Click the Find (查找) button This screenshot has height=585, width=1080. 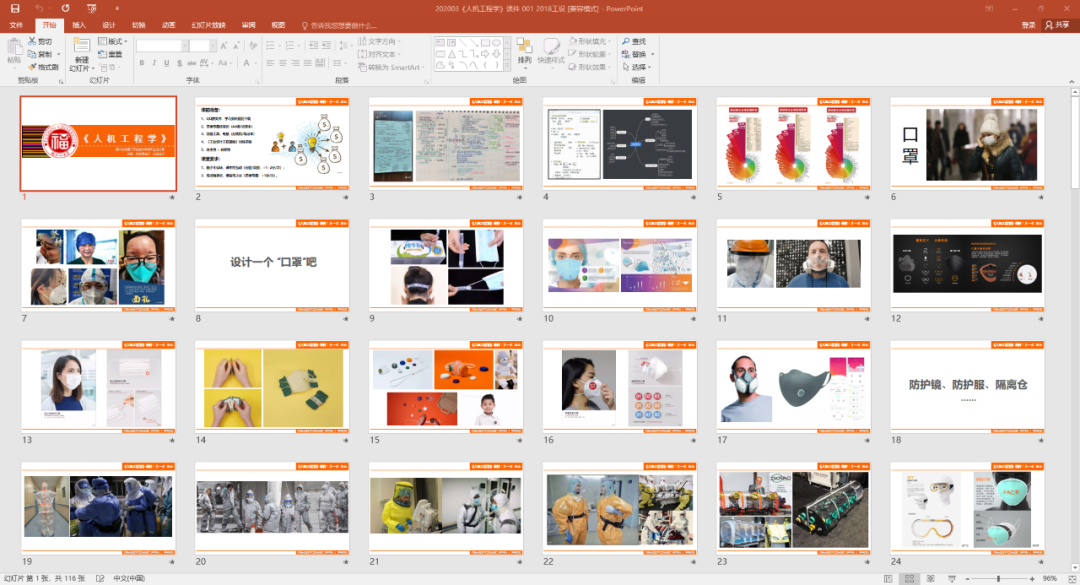pos(634,41)
